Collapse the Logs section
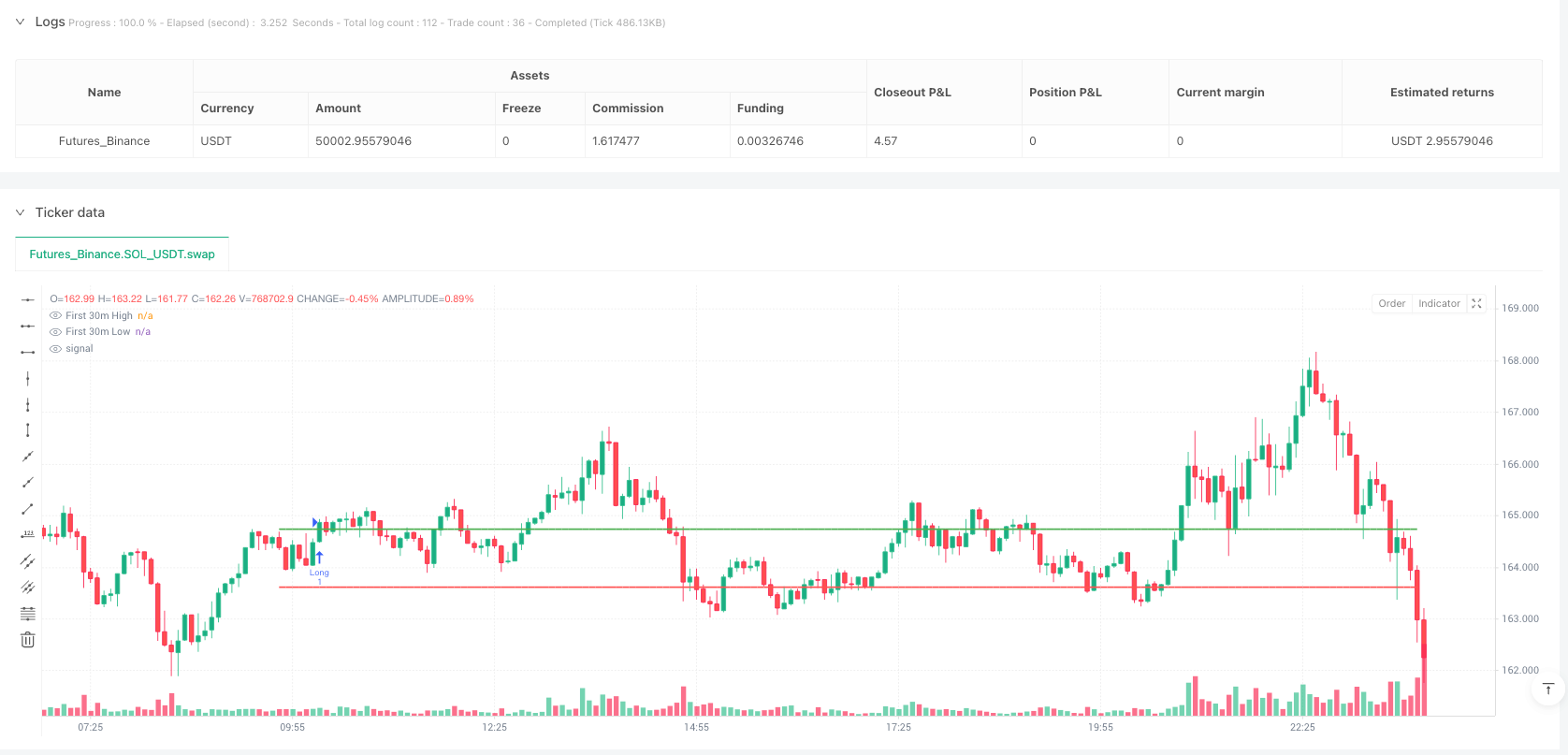1568x755 pixels. tap(20, 22)
